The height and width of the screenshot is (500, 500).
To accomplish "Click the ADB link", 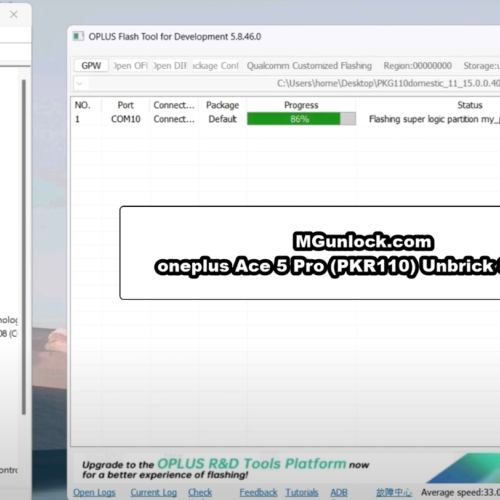I will [x=339, y=492].
